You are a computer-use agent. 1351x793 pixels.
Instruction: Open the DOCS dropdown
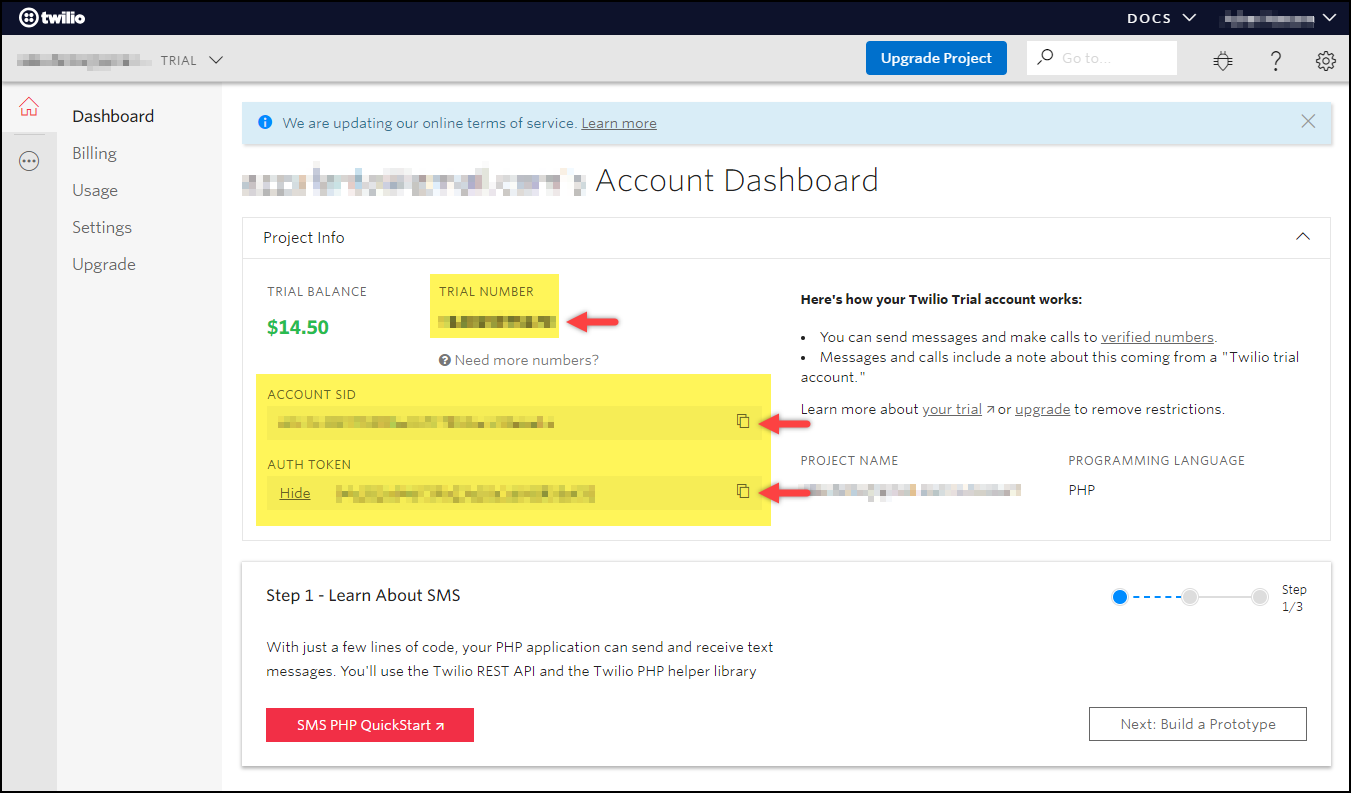tap(1161, 18)
